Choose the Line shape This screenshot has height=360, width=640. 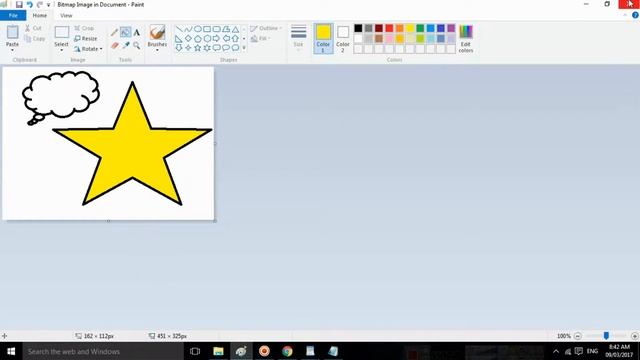pos(179,29)
